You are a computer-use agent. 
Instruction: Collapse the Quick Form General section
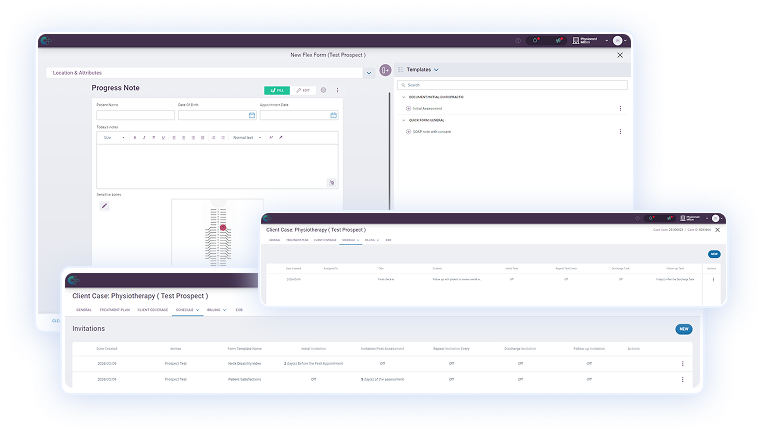[404, 120]
